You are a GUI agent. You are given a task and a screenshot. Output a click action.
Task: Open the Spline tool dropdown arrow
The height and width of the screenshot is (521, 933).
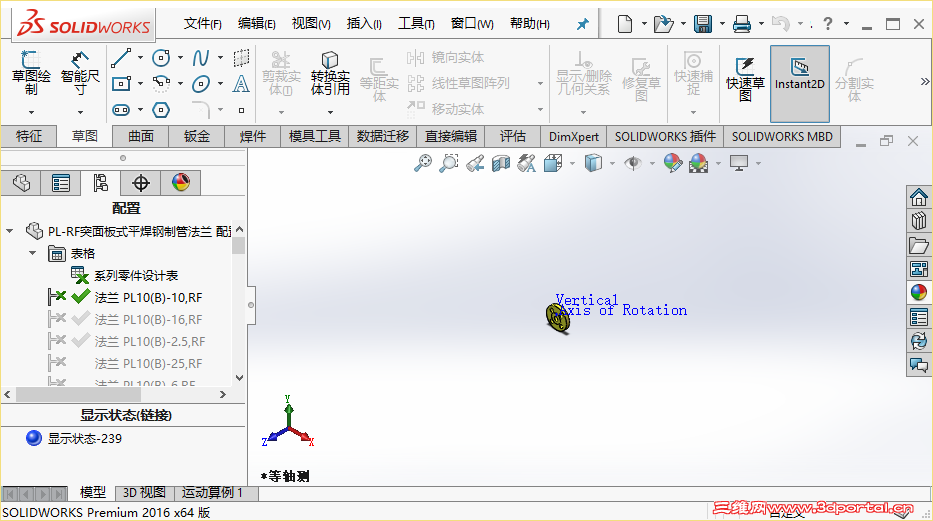(x=220, y=58)
